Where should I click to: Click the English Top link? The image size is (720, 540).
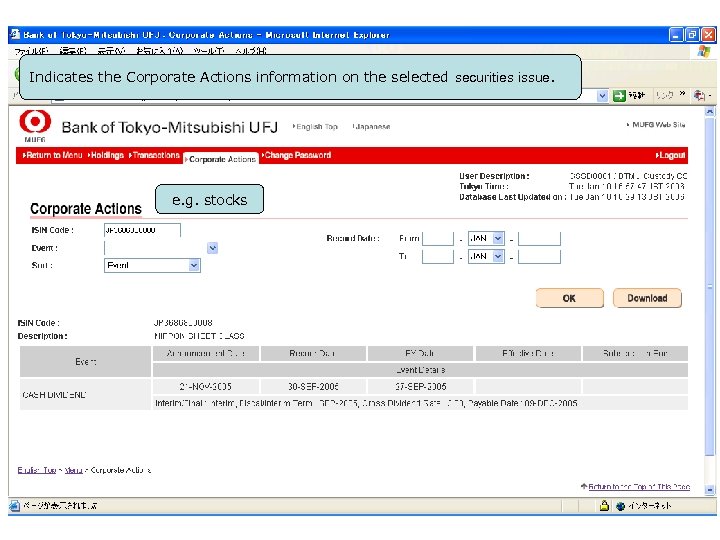click(315, 126)
